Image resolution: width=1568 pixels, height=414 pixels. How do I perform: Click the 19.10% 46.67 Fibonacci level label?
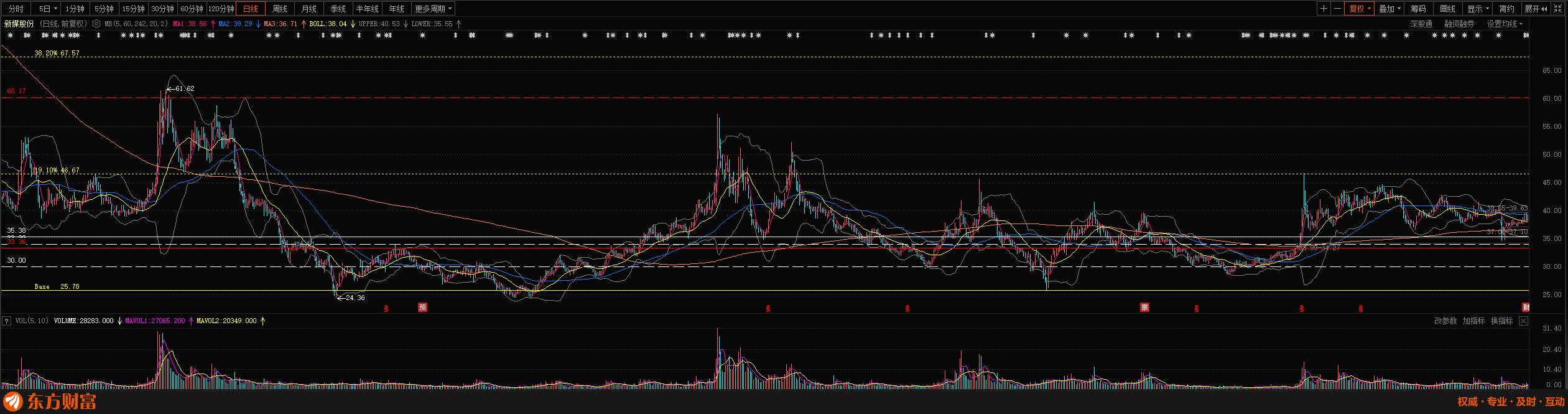(57, 171)
